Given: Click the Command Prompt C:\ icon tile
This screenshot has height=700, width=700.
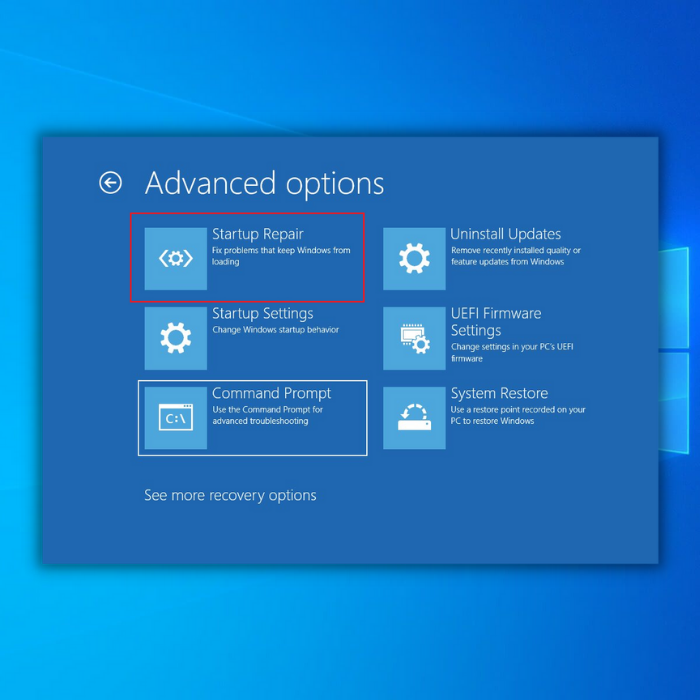Looking at the screenshot, I should (x=175, y=417).
